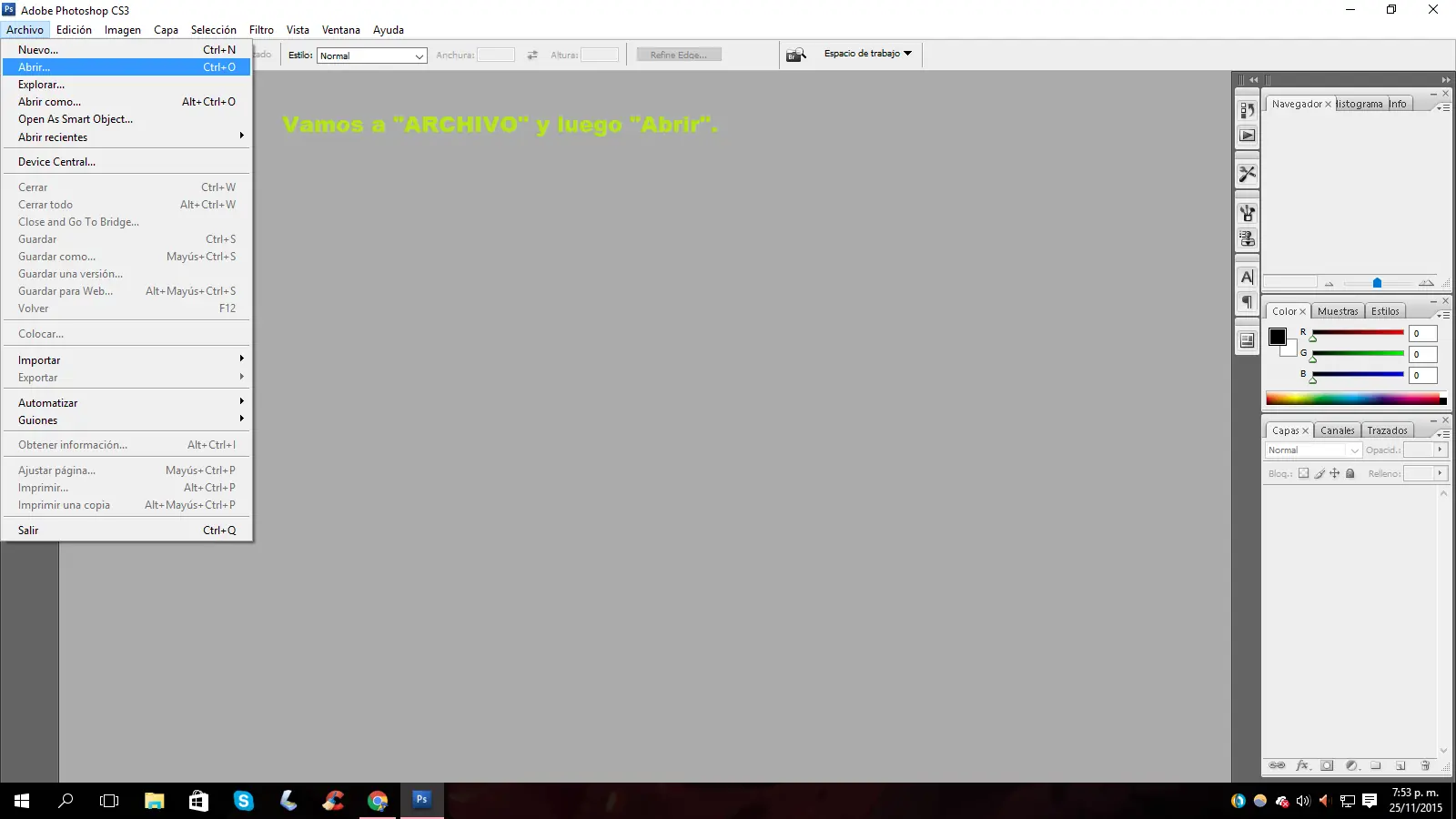Switch to the Canales tab
The height and width of the screenshot is (819, 1456).
click(1338, 430)
